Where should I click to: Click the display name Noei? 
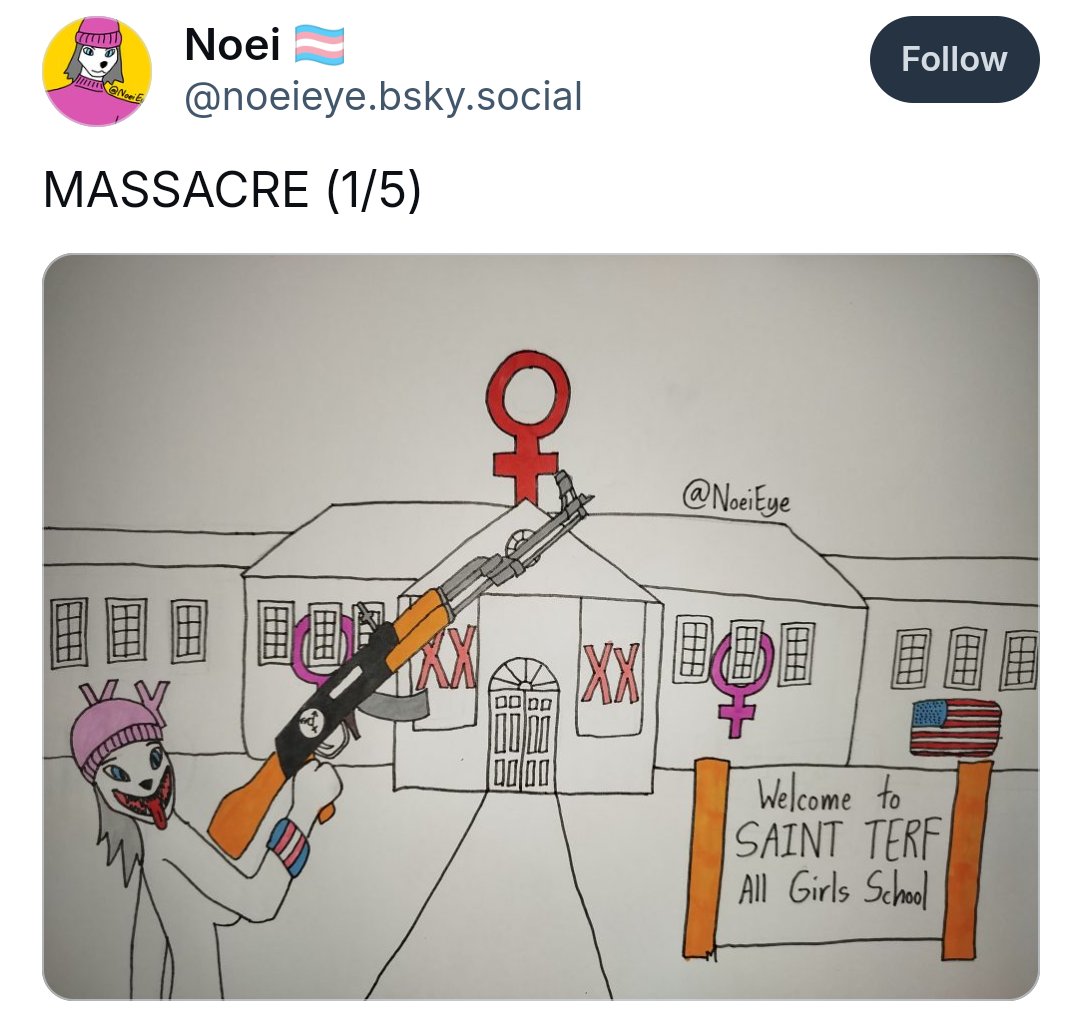pos(232,44)
